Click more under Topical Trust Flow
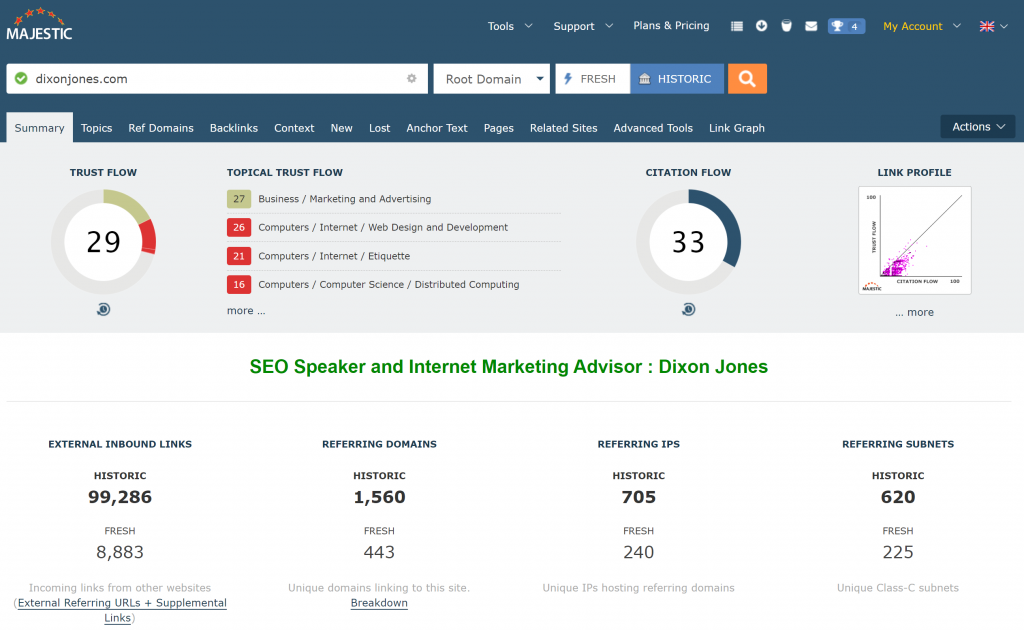This screenshot has width=1024, height=630. [x=246, y=311]
